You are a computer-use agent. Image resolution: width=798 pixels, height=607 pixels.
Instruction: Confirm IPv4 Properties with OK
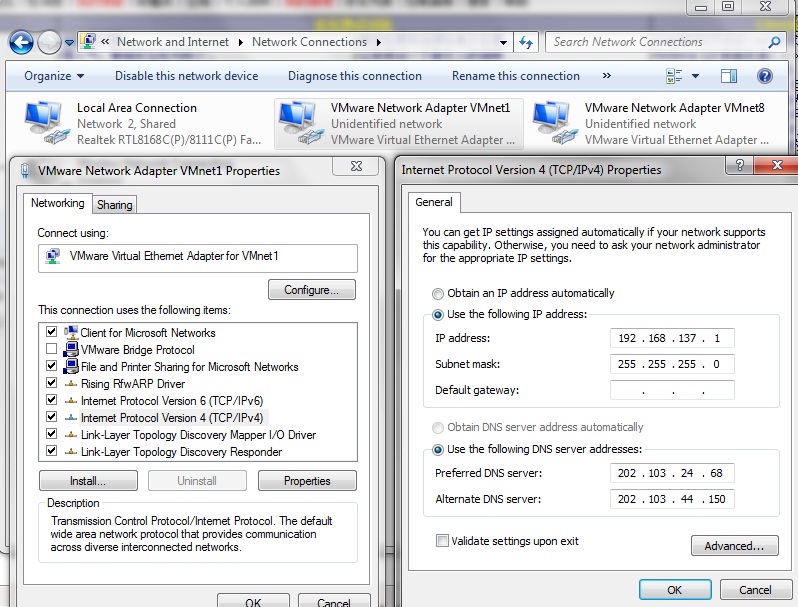[675, 590]
